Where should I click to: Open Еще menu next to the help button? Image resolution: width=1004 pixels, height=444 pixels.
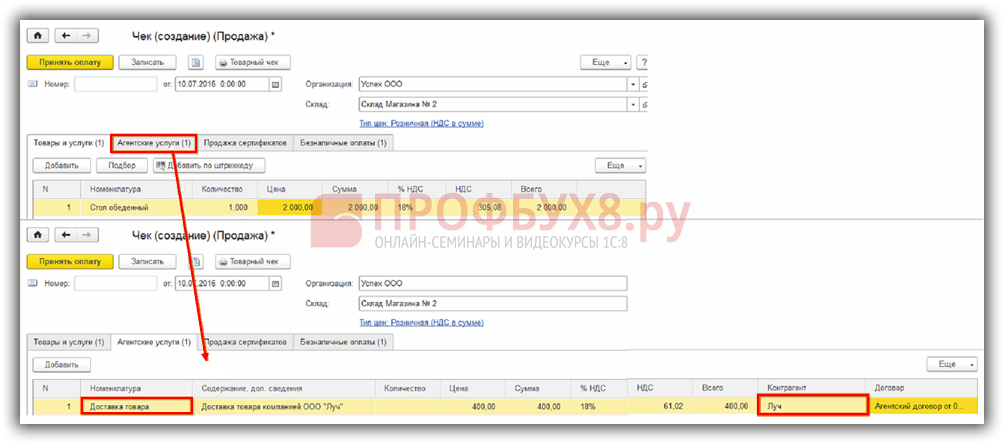click(605, 63)
